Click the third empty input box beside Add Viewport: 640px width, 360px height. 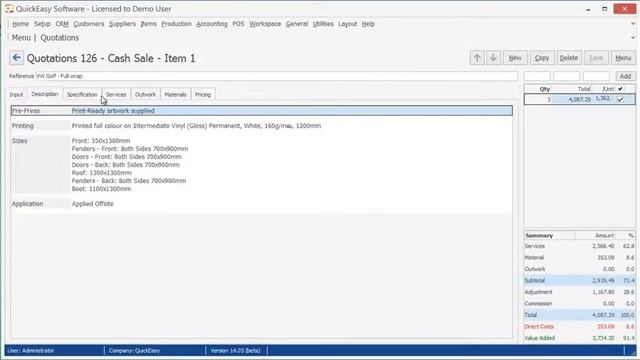point(596,76)
